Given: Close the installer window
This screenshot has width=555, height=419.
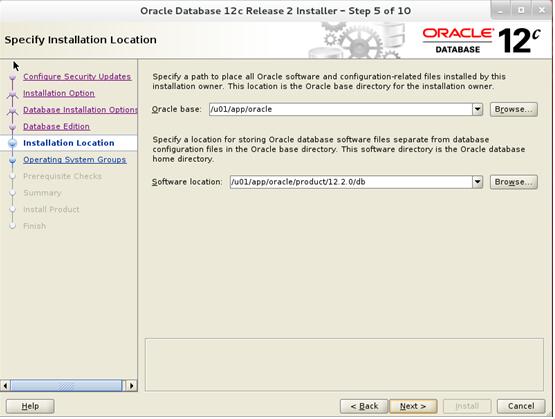Looking at the screenshot, I should (542, 11).
